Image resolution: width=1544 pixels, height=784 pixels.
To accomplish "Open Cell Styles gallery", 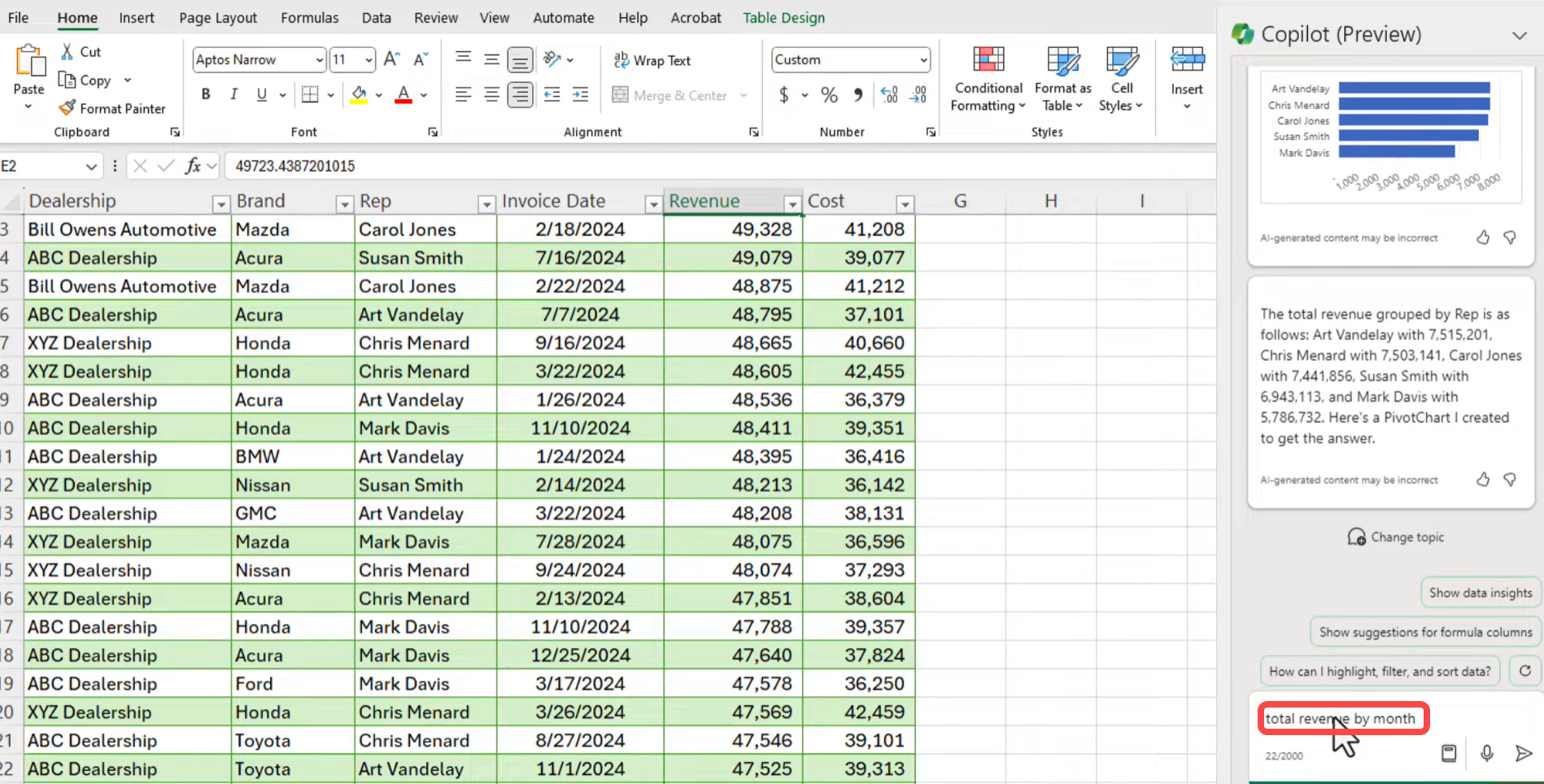I will pos(1122,79).
